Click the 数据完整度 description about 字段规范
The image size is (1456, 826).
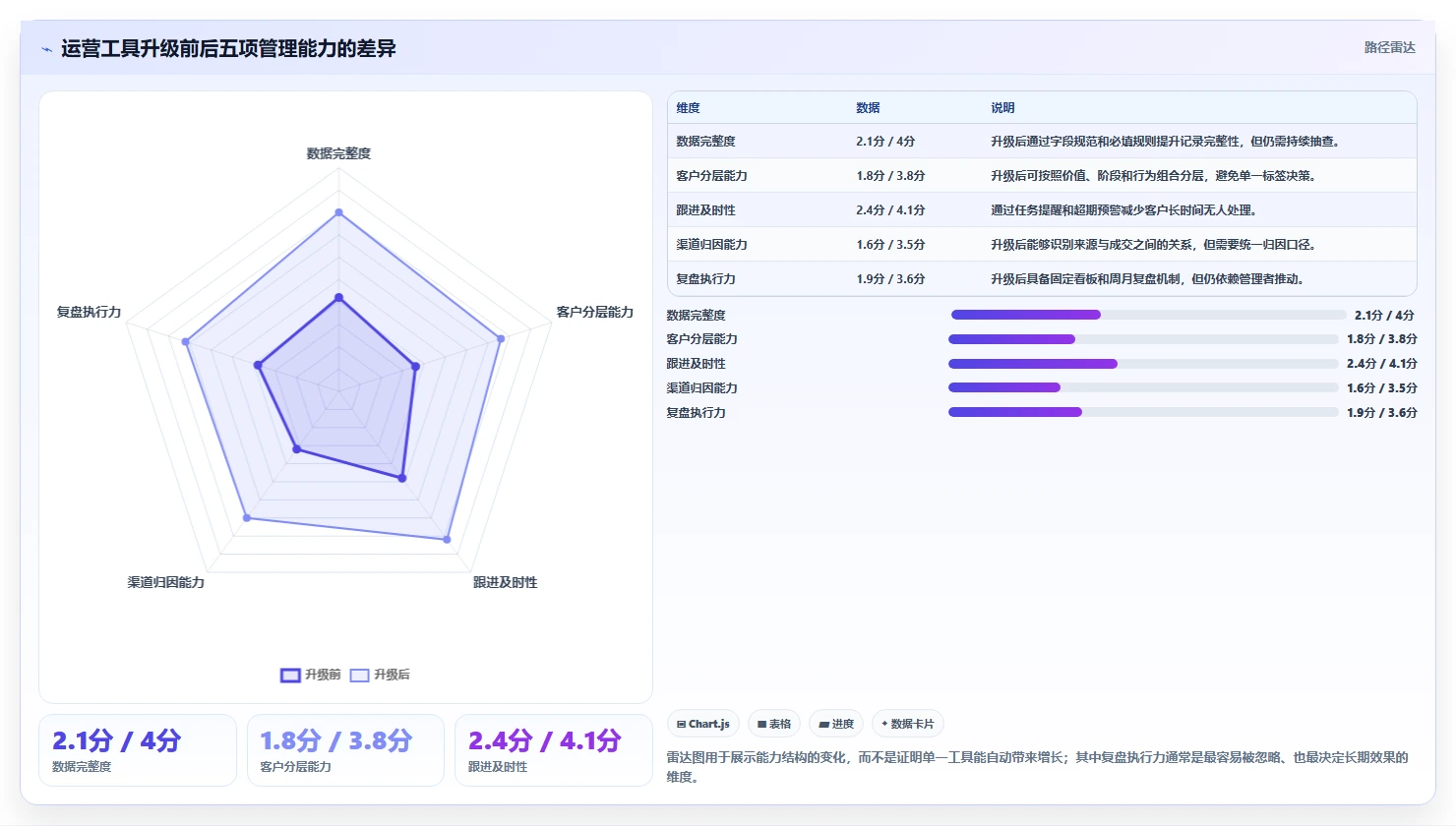pos(1165,142)
